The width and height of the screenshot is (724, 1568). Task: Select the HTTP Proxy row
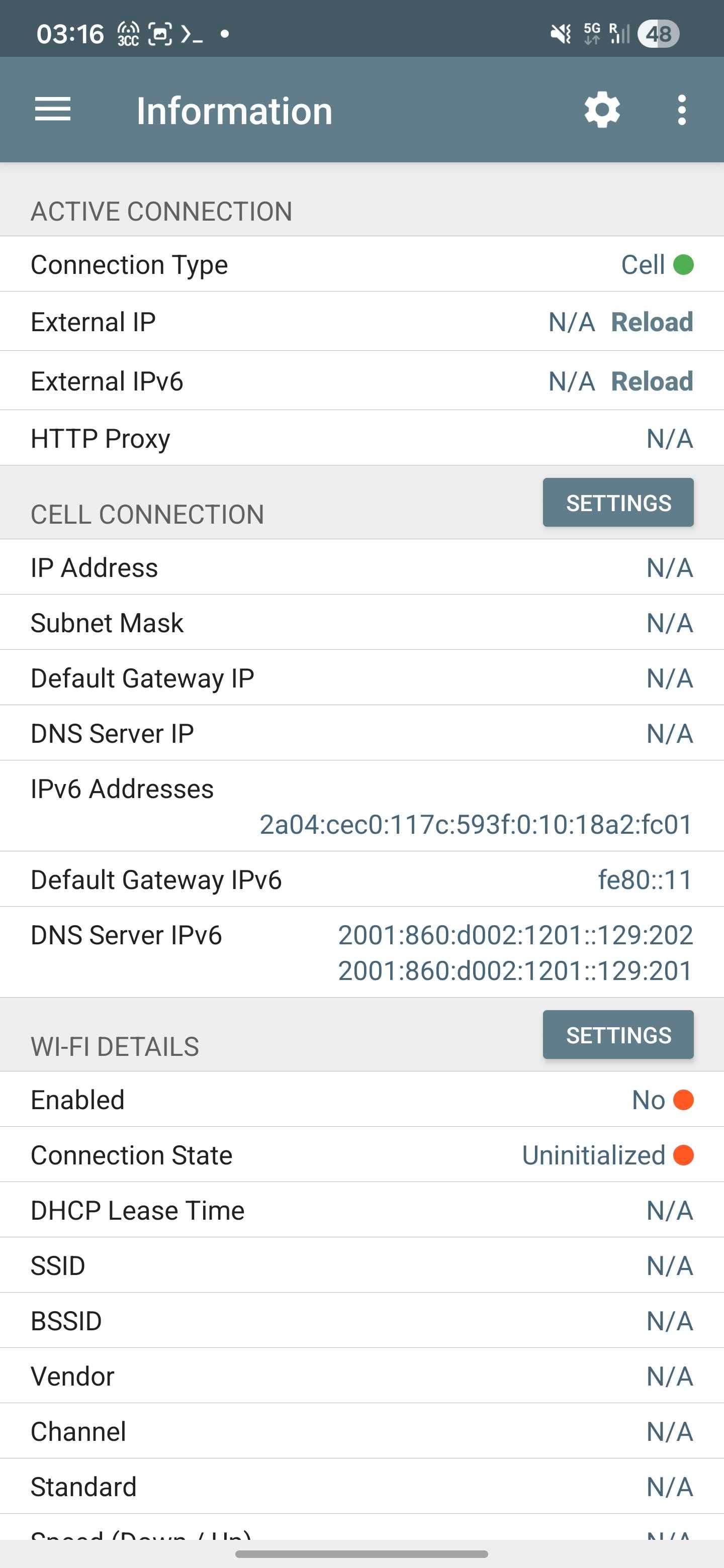click(361, 438)
